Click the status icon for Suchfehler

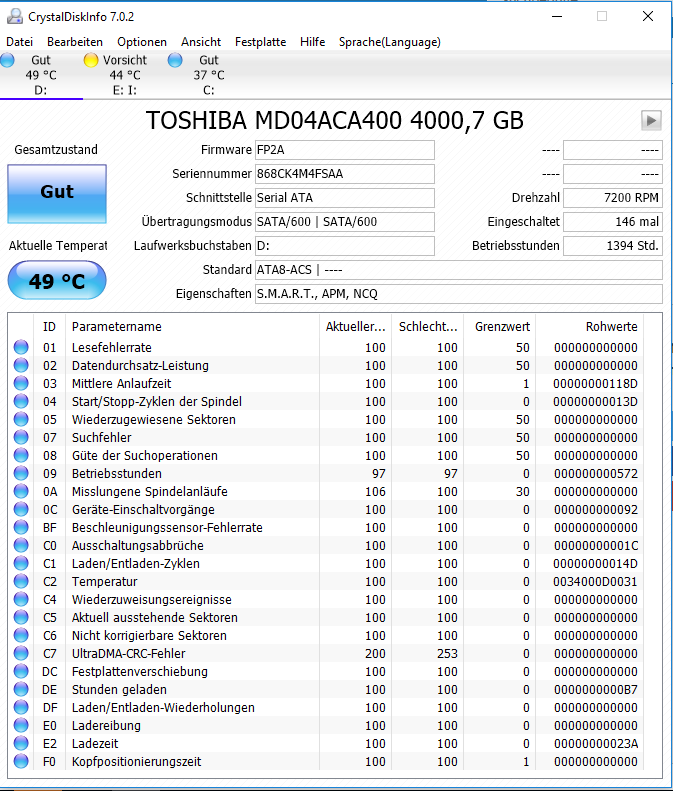[x=21, y=437]
